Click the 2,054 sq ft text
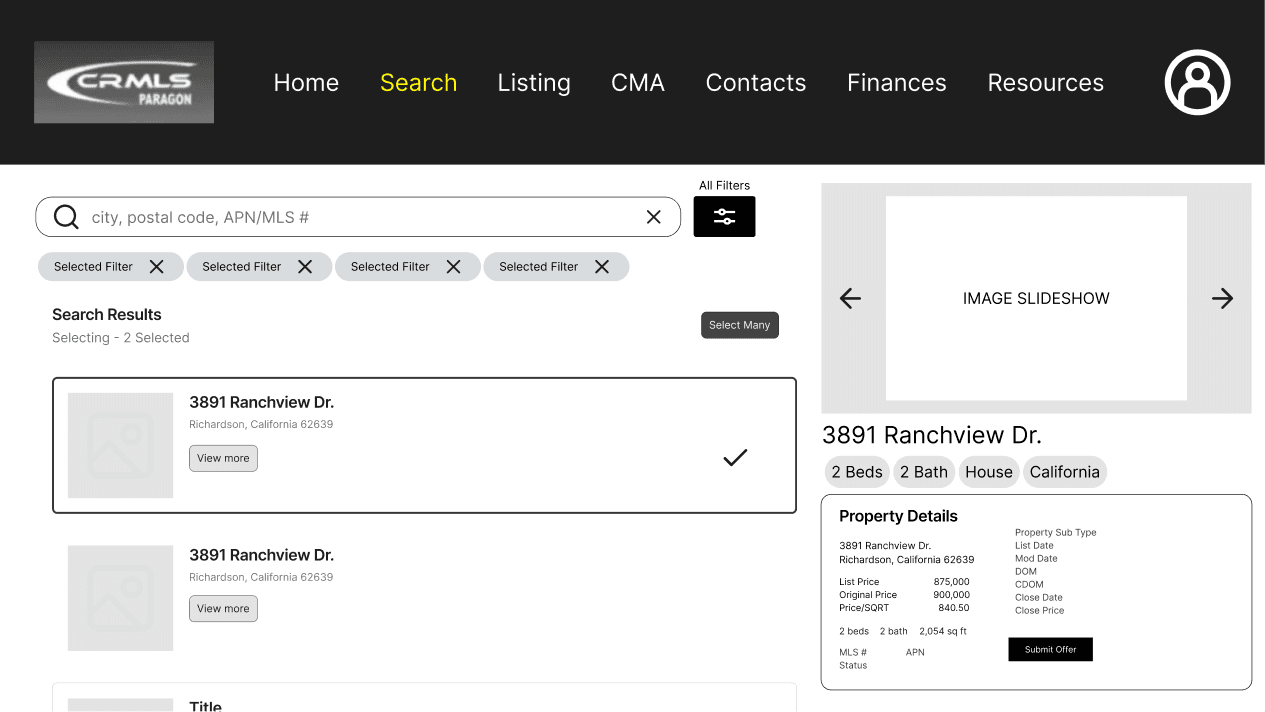The height and width of the screenshot is (712, 1265). point(943,632)
